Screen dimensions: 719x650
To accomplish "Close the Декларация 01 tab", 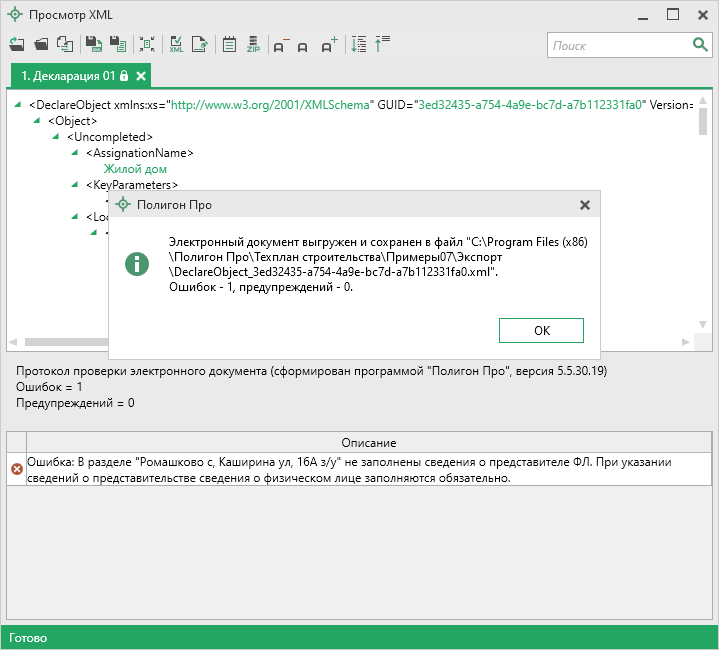I will pyautogui.click(x=141, y=76).
